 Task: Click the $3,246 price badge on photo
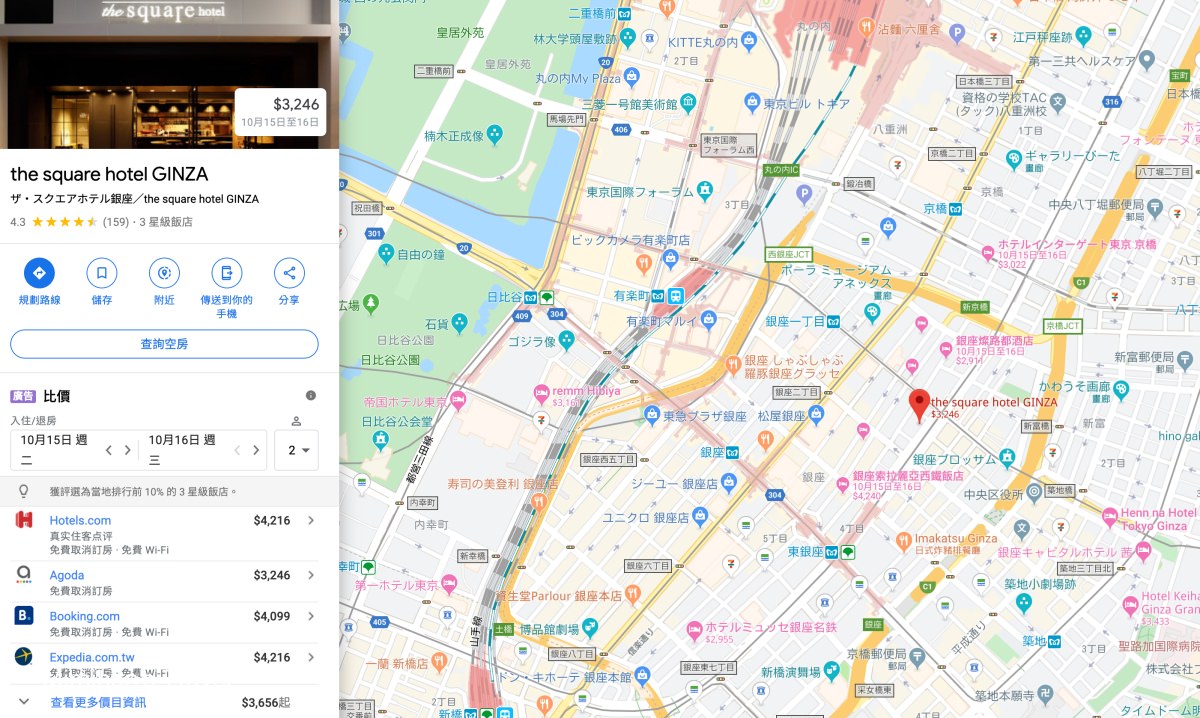click(x=280, y=111)
